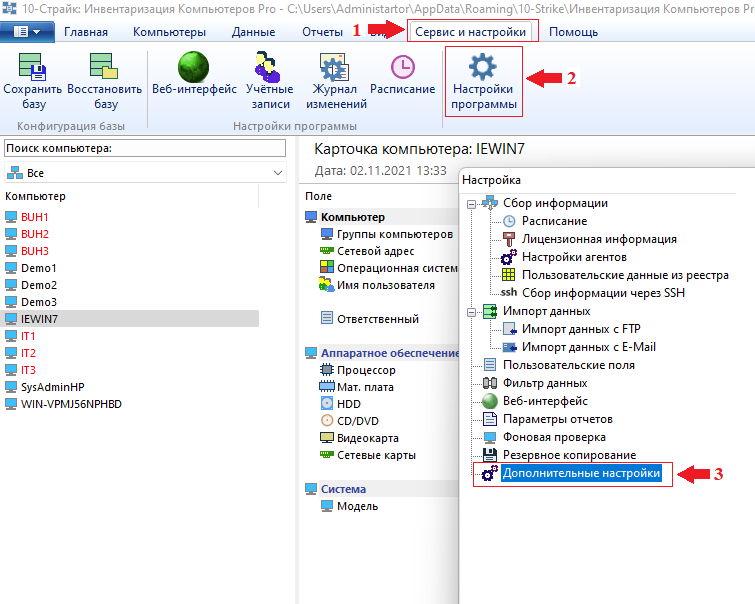755x604 pixels.
Task: Select the Видеокарта field
Action: pos(367,438)
